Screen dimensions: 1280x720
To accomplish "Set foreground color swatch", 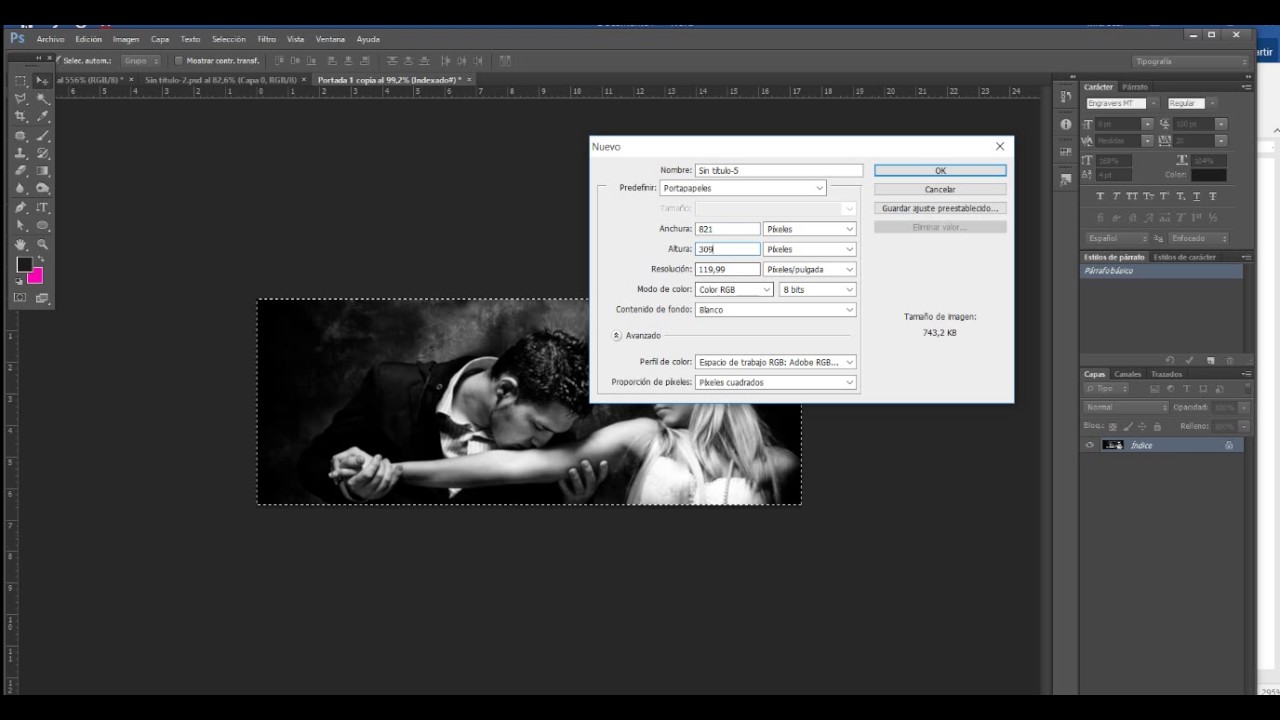I will tap(23, 264).
